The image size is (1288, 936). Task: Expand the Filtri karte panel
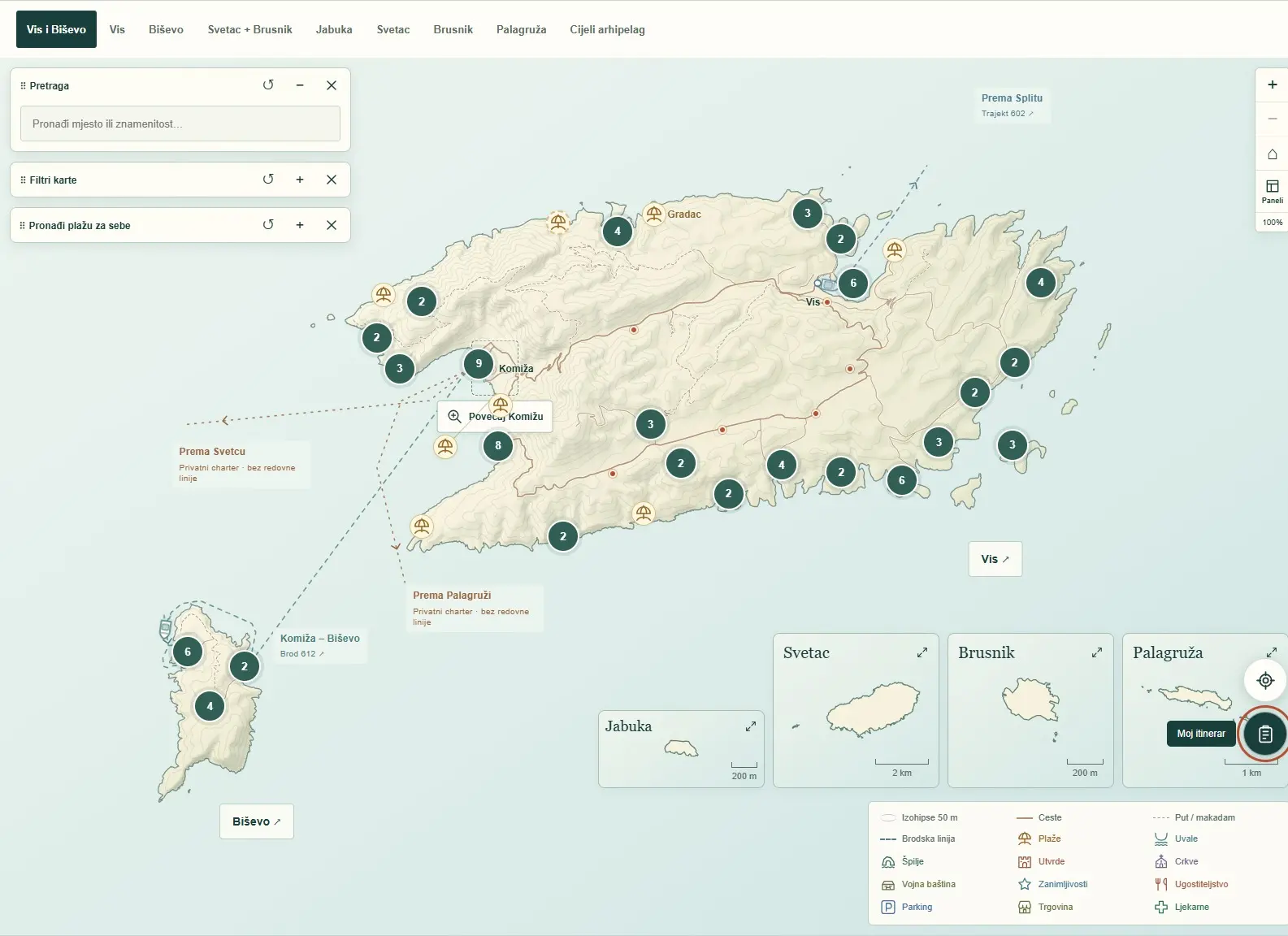300,180
